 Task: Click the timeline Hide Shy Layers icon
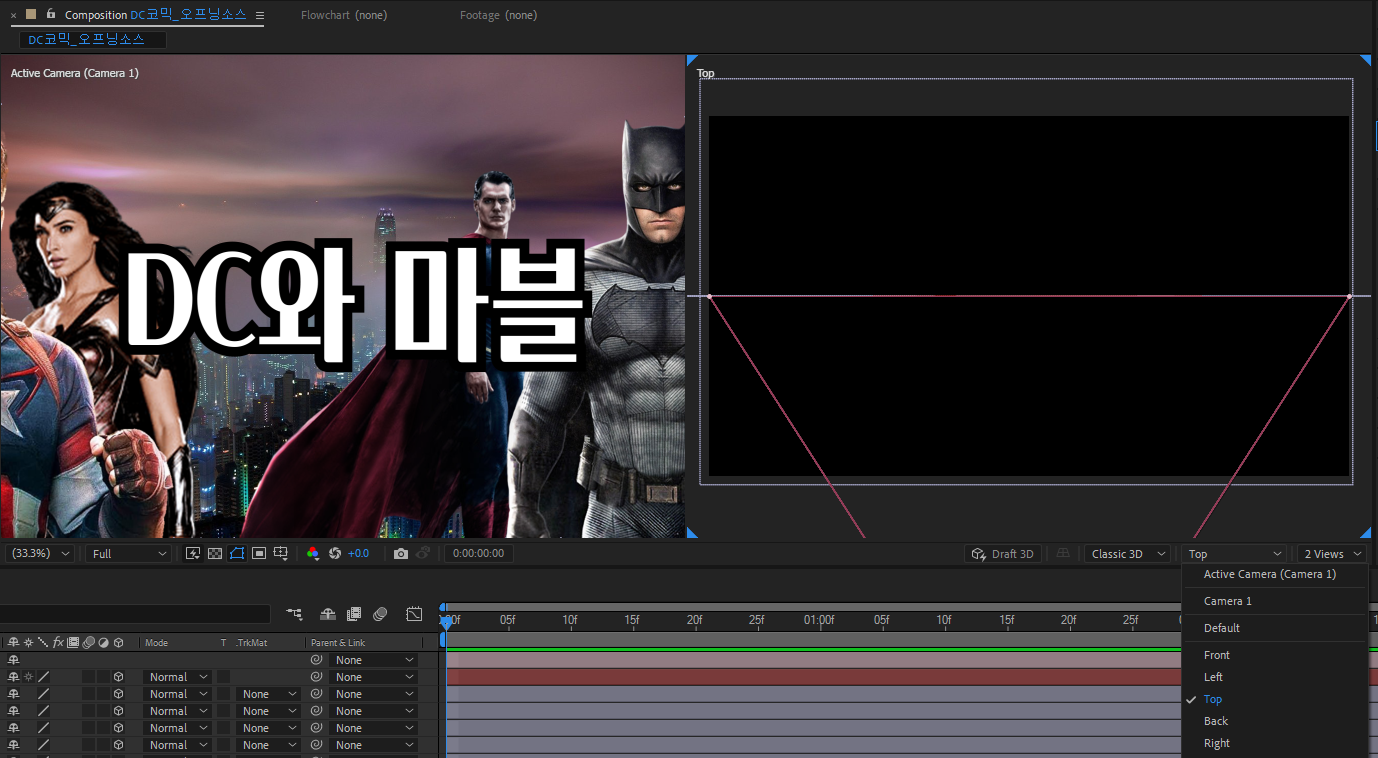(327, 614)
